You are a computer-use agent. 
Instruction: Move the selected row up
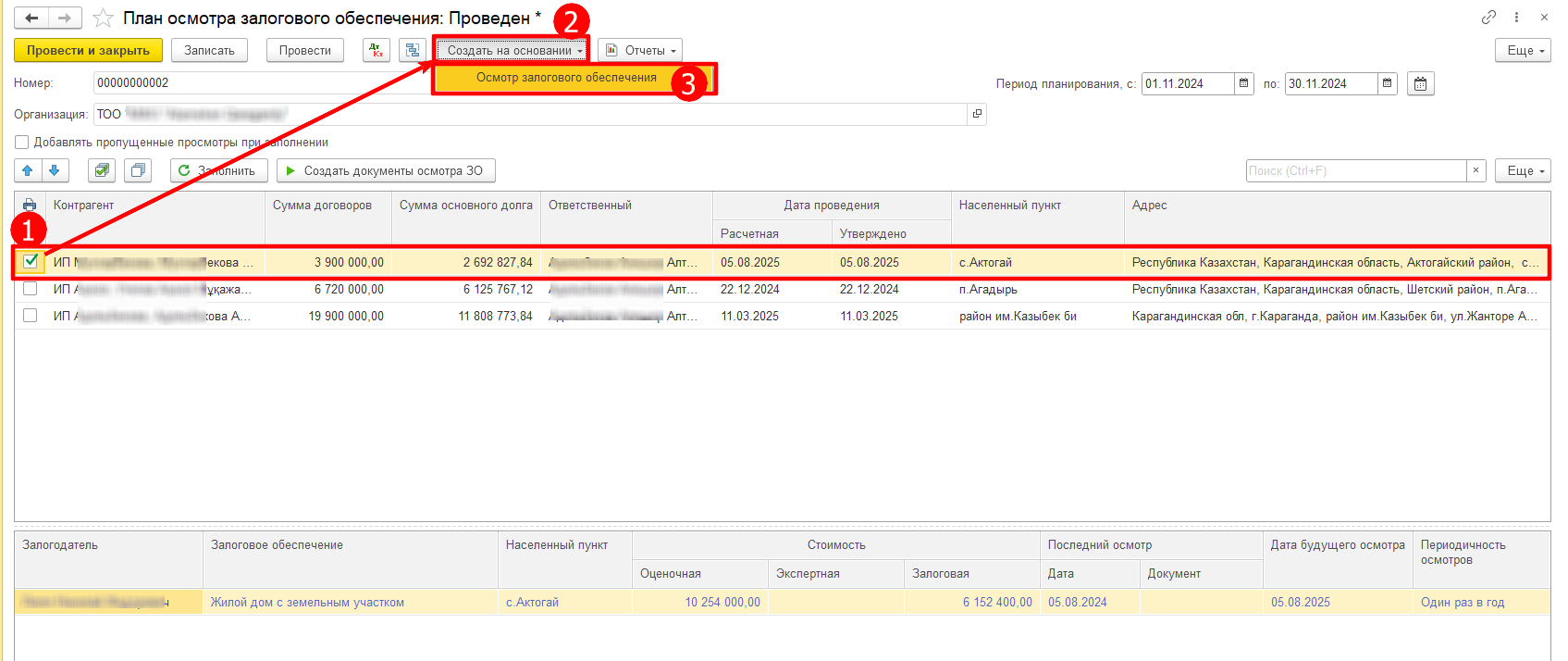28,170
